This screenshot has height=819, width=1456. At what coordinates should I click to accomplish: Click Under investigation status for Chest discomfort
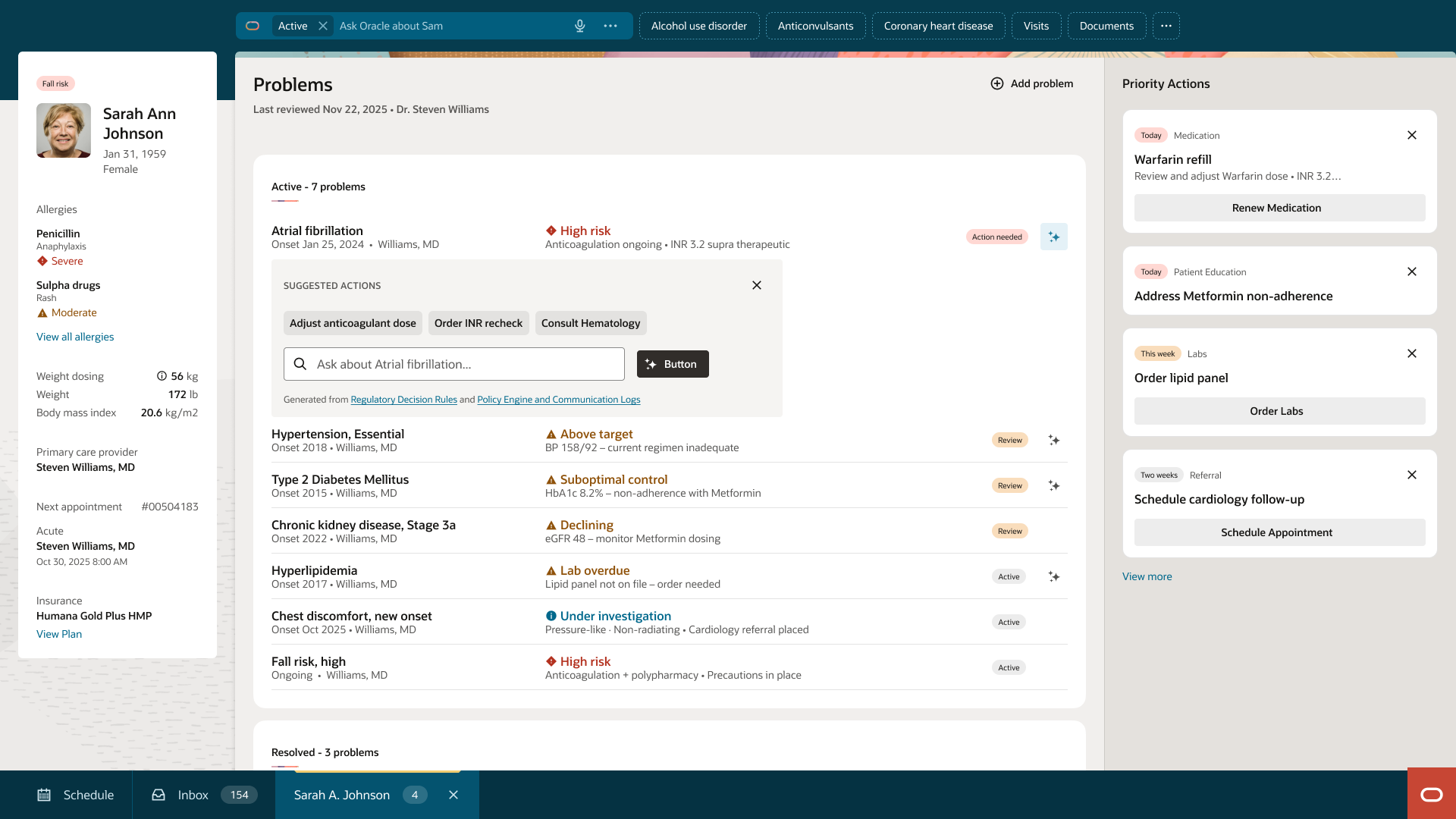point(608,616)
